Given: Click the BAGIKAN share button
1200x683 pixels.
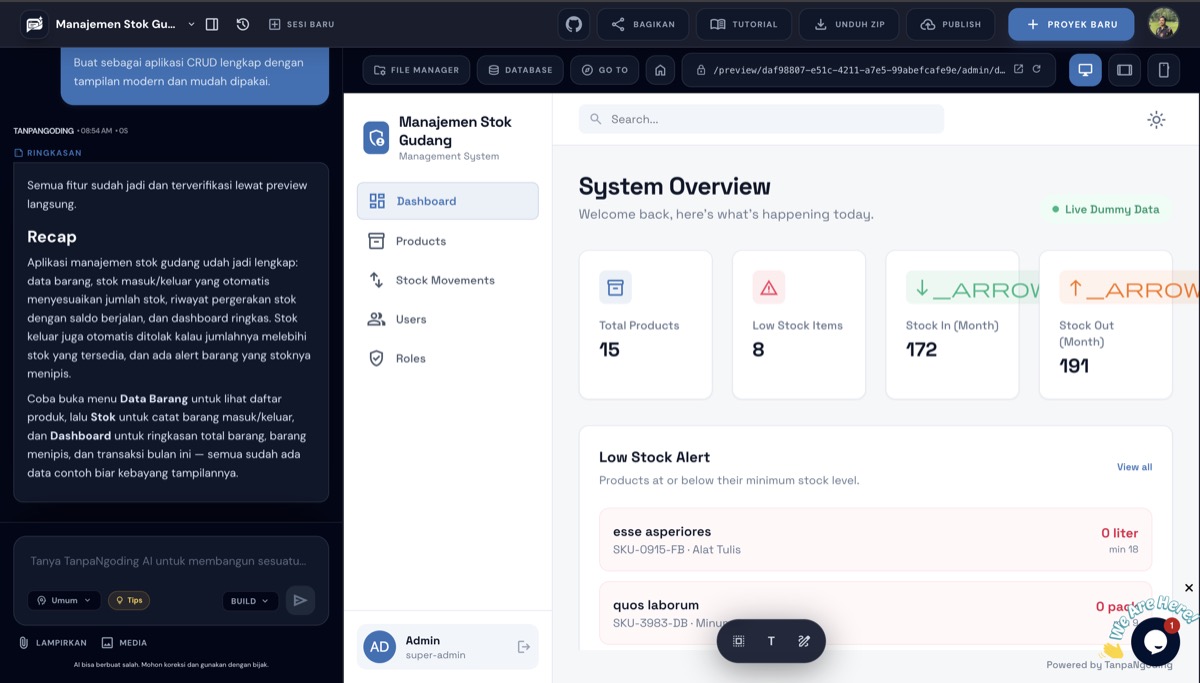Looking at the screenshot, I should point(643,24).
